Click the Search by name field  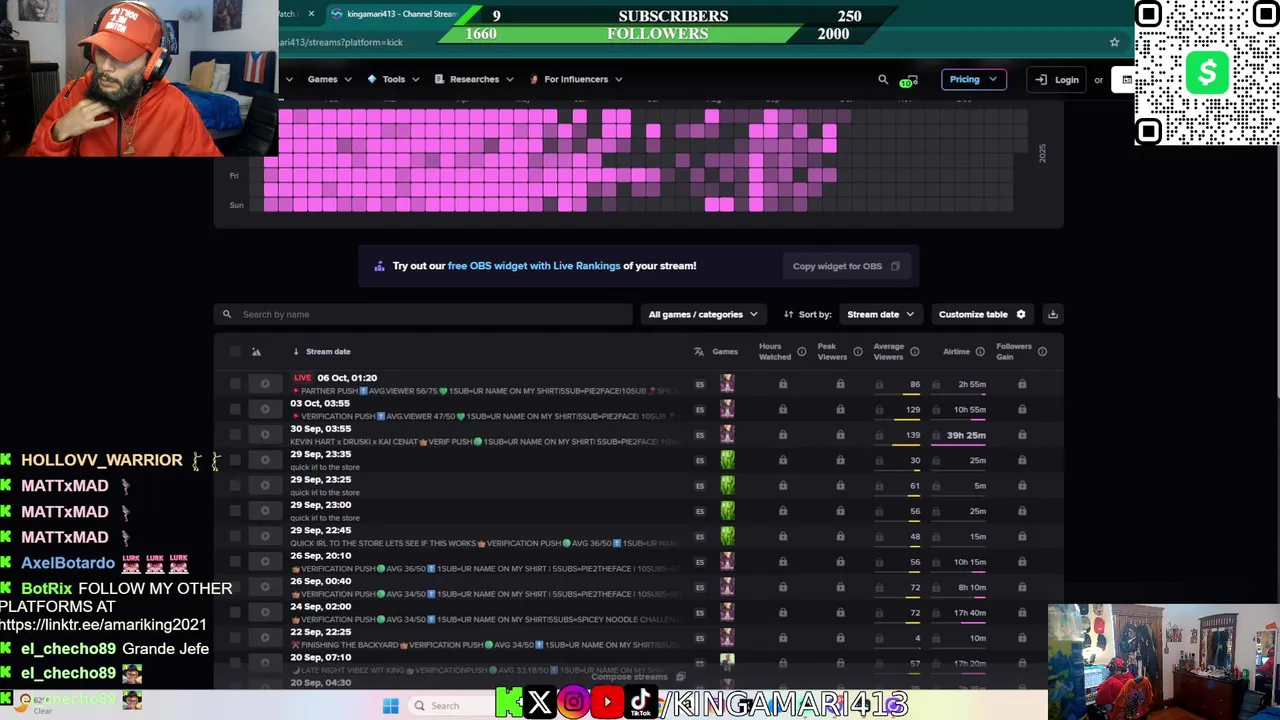tap(423, 314)
